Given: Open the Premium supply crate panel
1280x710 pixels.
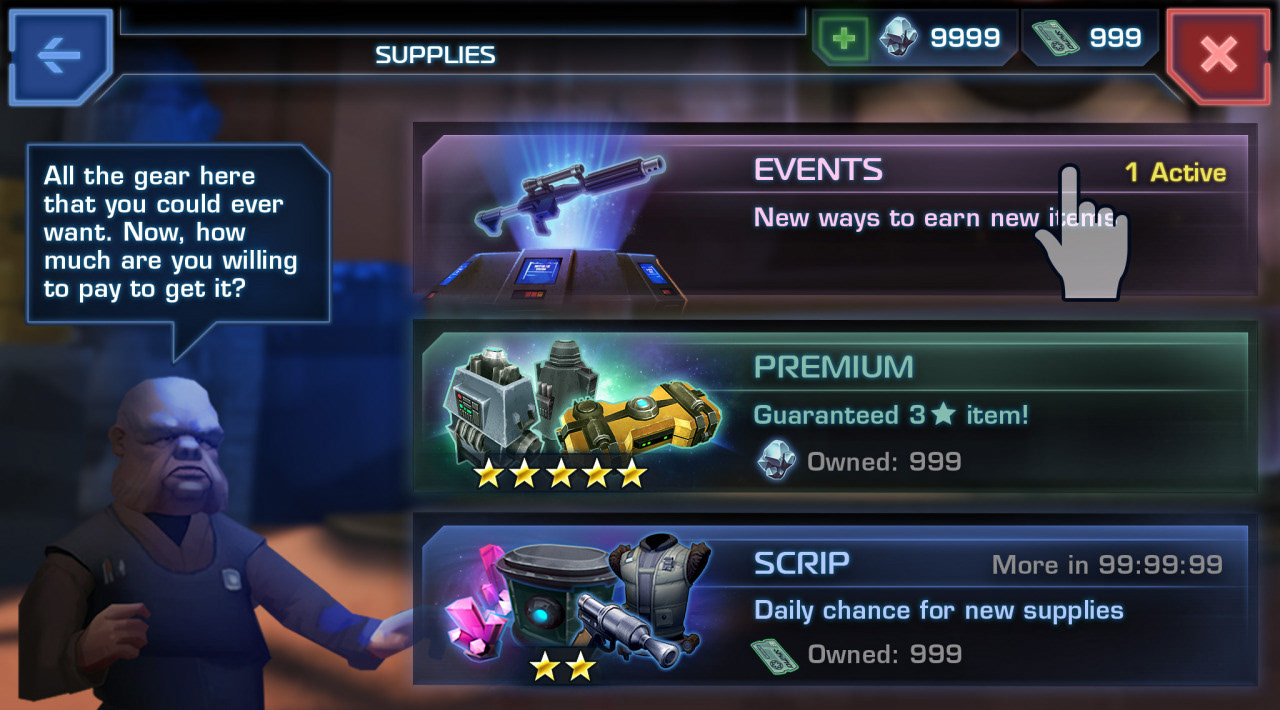Looking at the screenshot, I should (x=836, y=406).
